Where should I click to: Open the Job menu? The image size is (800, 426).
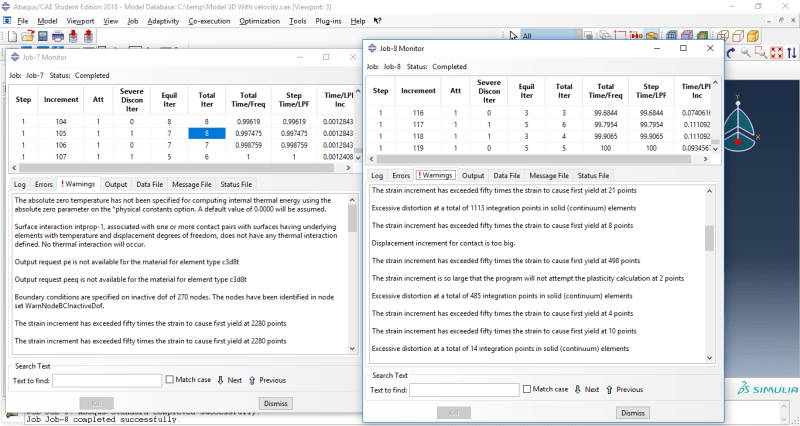133,21
